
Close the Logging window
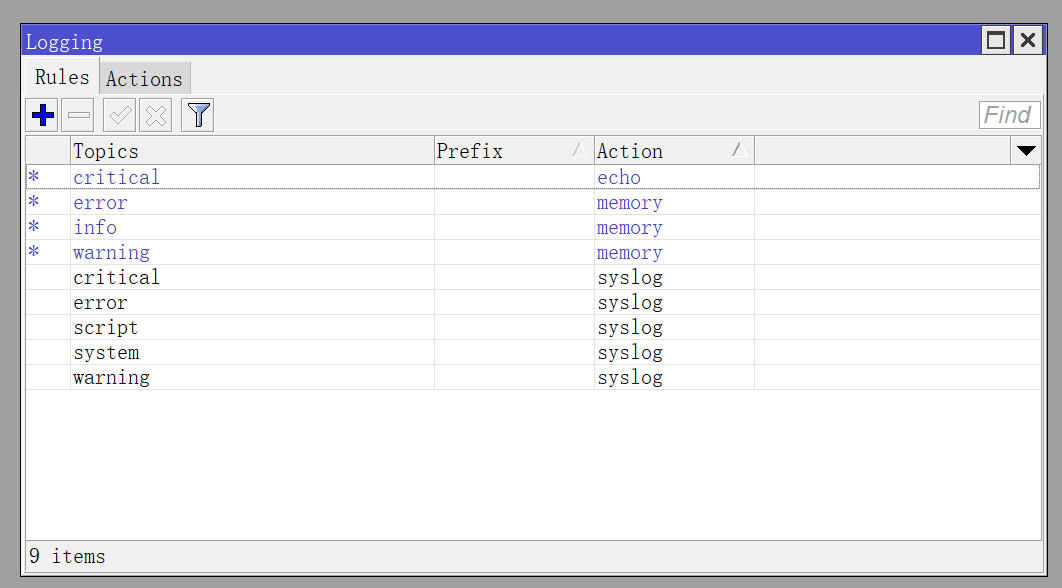coord(1027,41)
